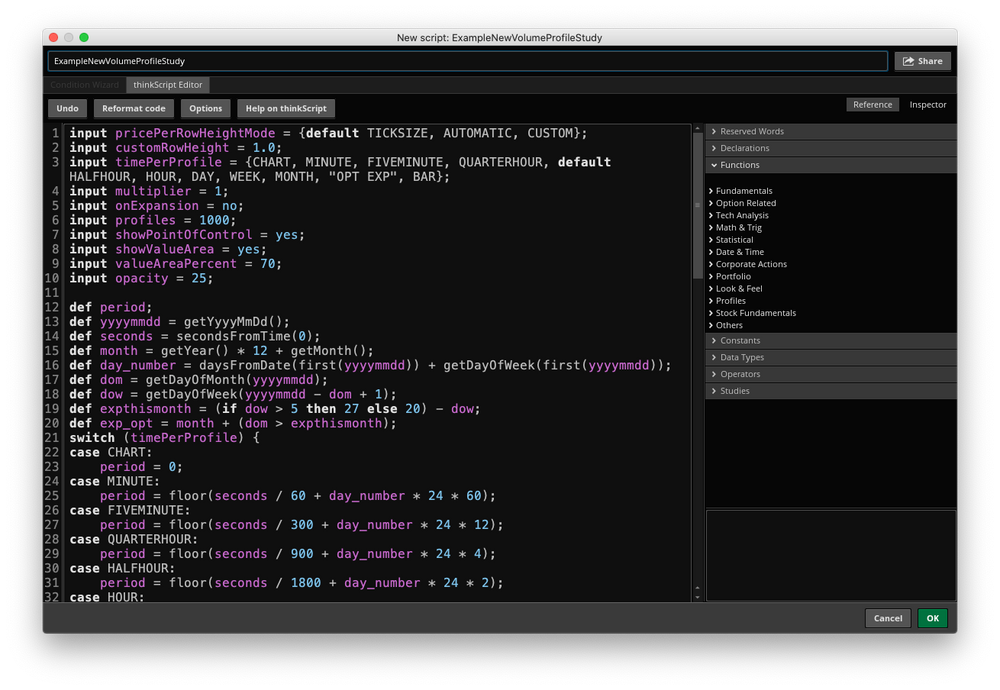Expand the Declarations section
Image resolution: width=1000 pixels, height=690 pixels.
pos(831,148)
